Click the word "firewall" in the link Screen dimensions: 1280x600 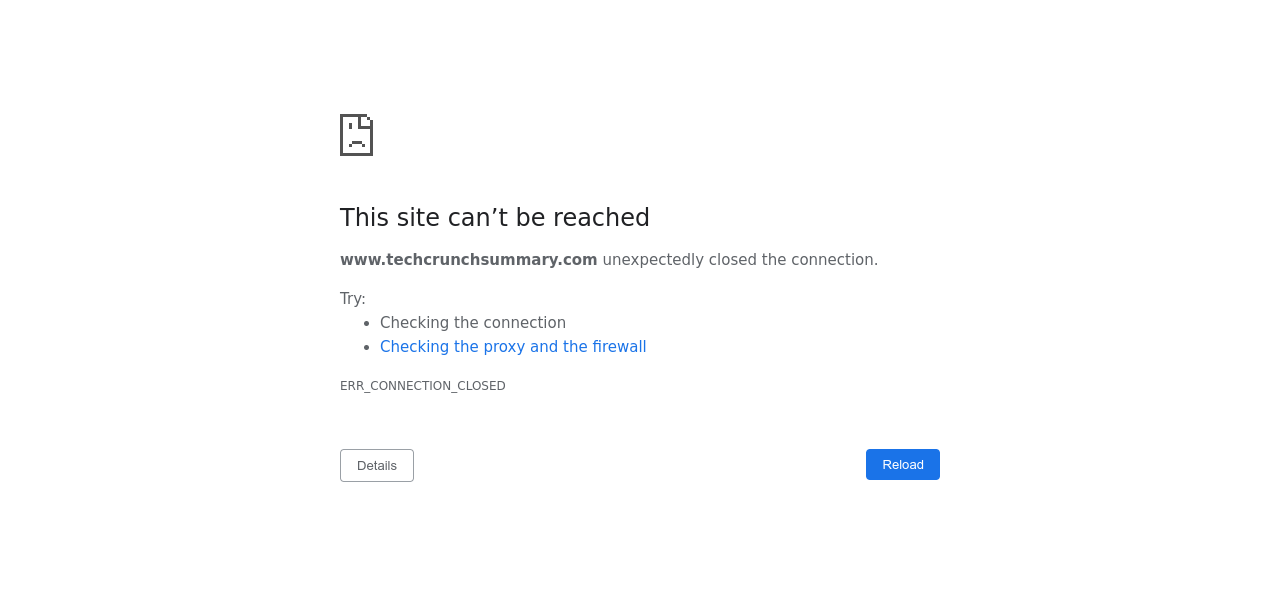(x=619, y=347)
